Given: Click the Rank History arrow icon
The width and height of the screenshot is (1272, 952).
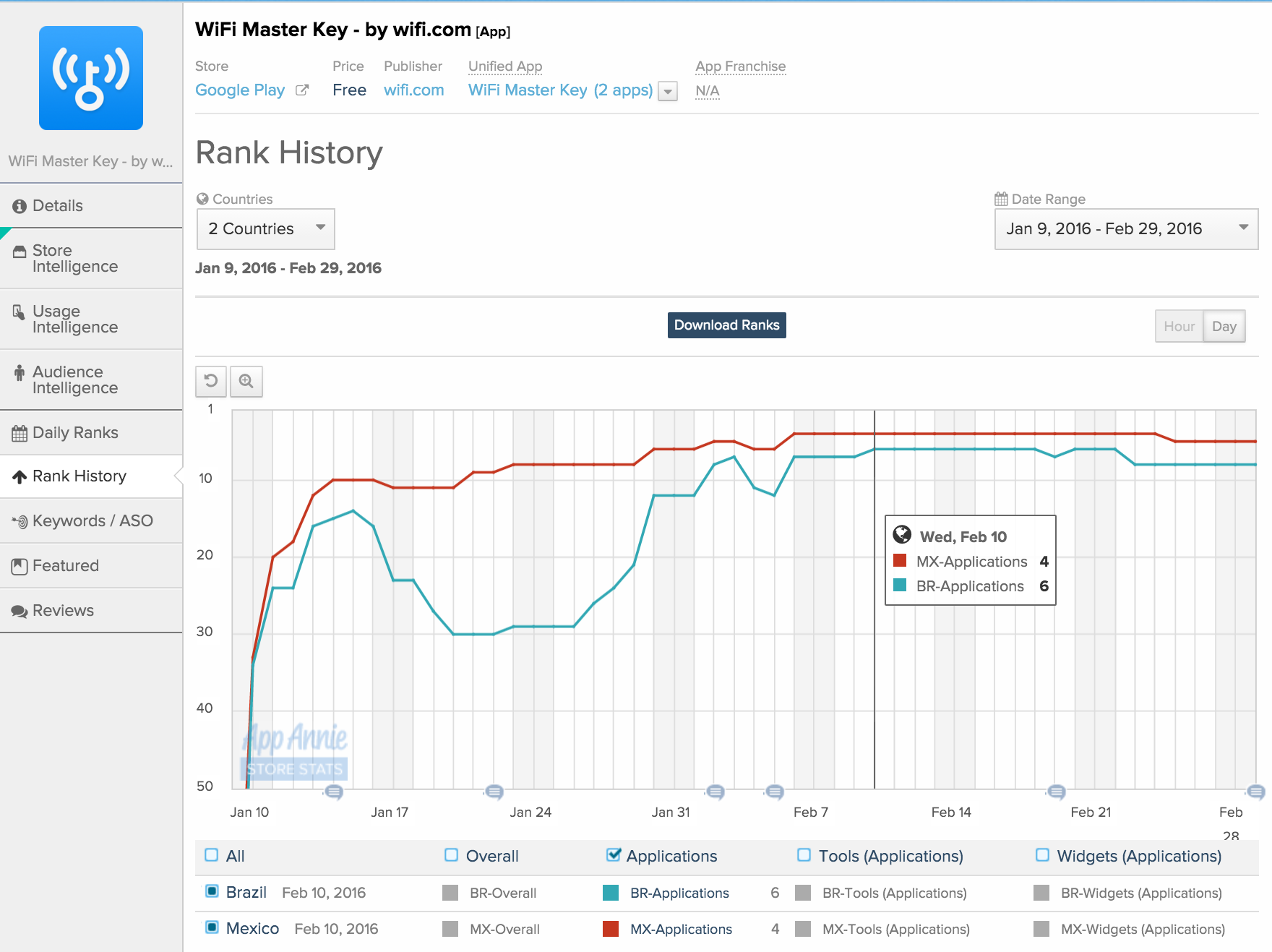Looking at the screenshot, I should coord(20,477).
